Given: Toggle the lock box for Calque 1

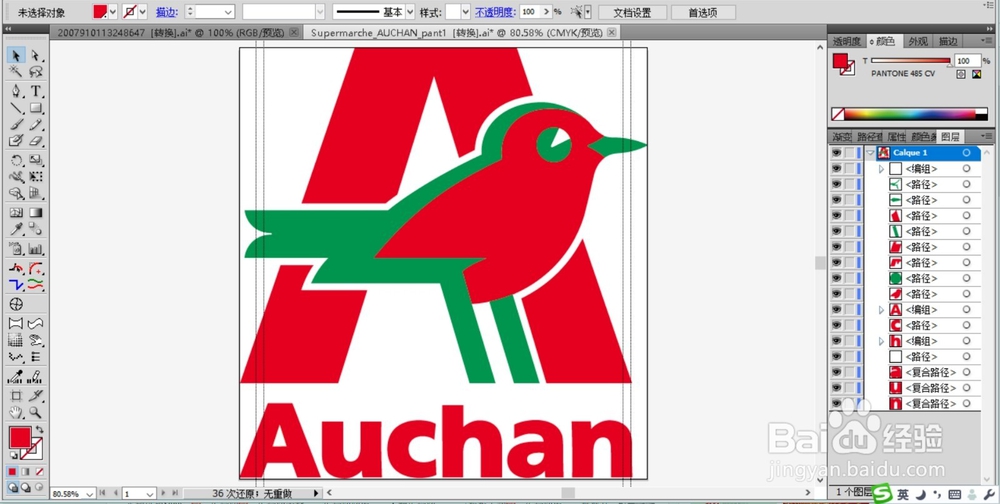Looking at the screenshot, I should click(849, 153).
